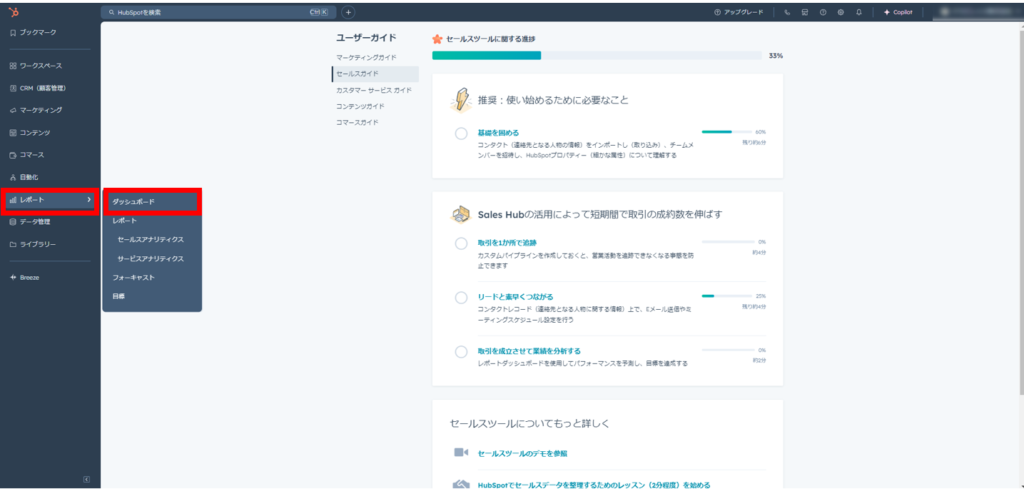Image resolution: width=1024 pixels, height=489 pixels.
Task: Open Copilot from the top bar
Action: 898,12
